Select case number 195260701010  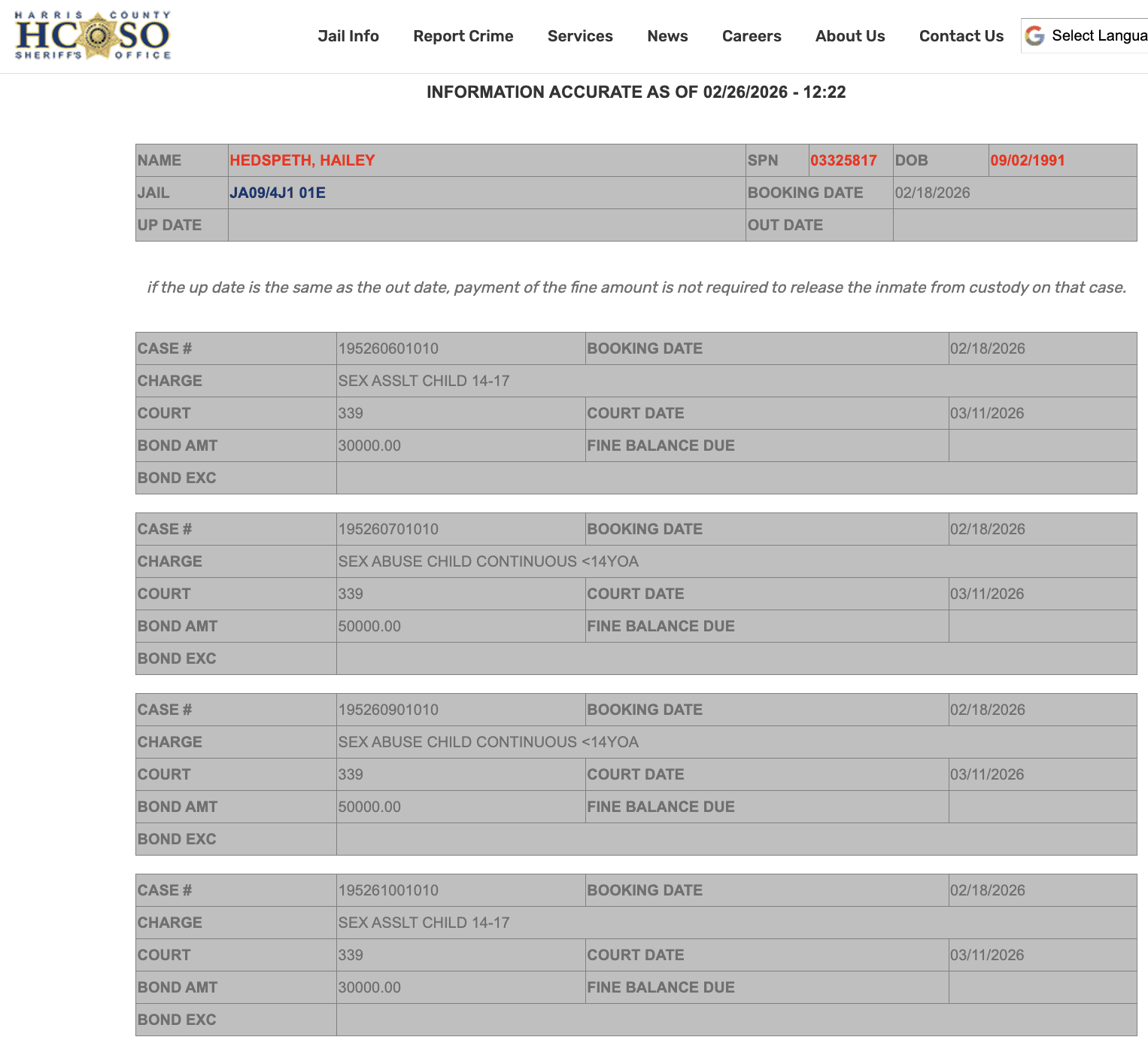(387, 529)
